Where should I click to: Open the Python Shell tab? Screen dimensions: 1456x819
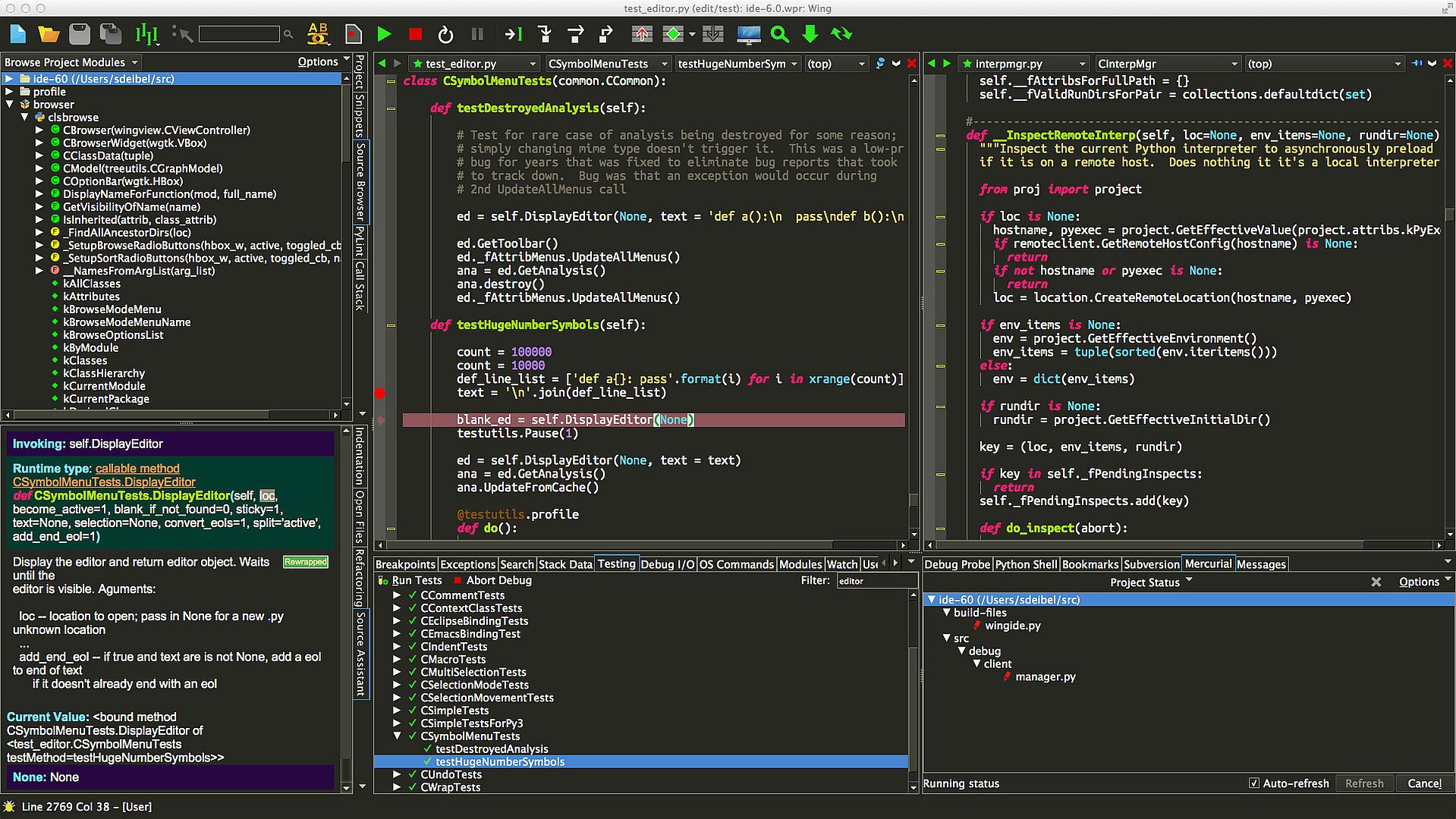tap(1026, 564)
